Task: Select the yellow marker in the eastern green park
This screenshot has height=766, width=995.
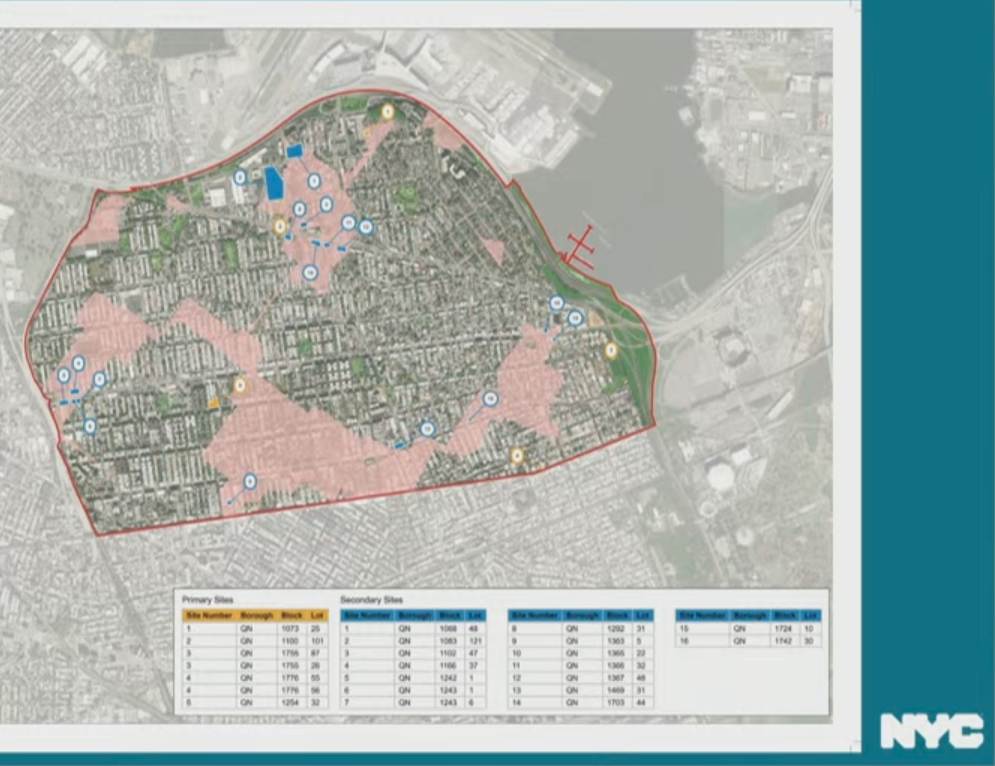Action: coord(610,351)
